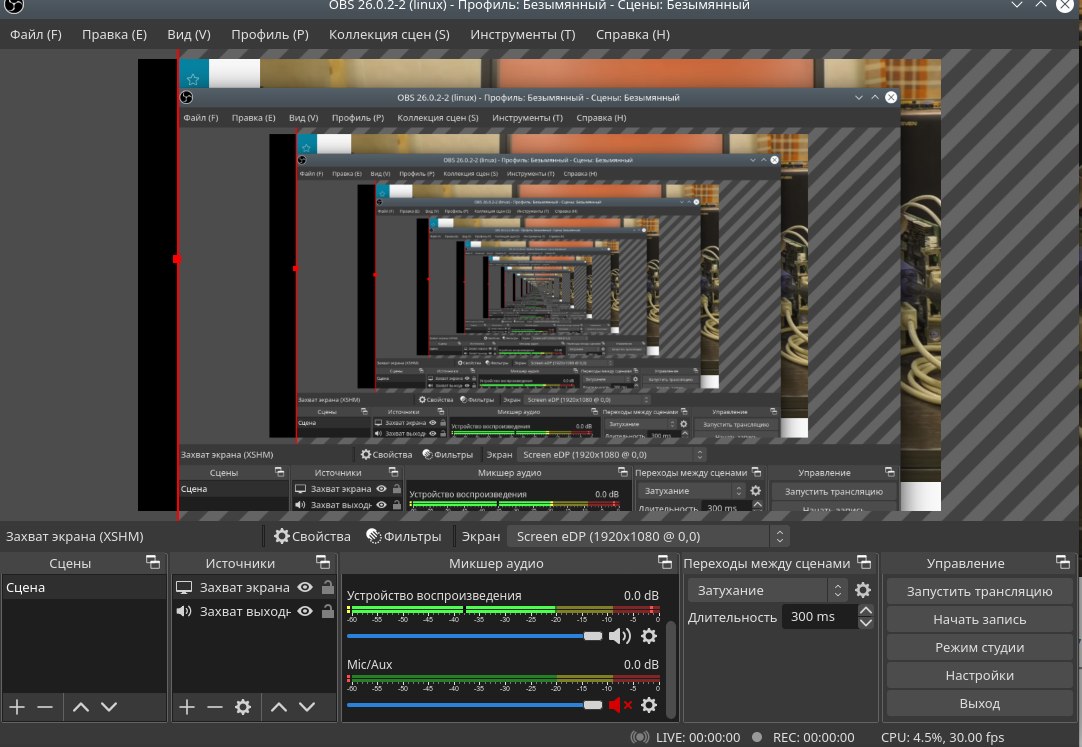Screen dimensions: 1082x747
Task: Open the Затухание transition dropdown
Action: pos(767,590)
